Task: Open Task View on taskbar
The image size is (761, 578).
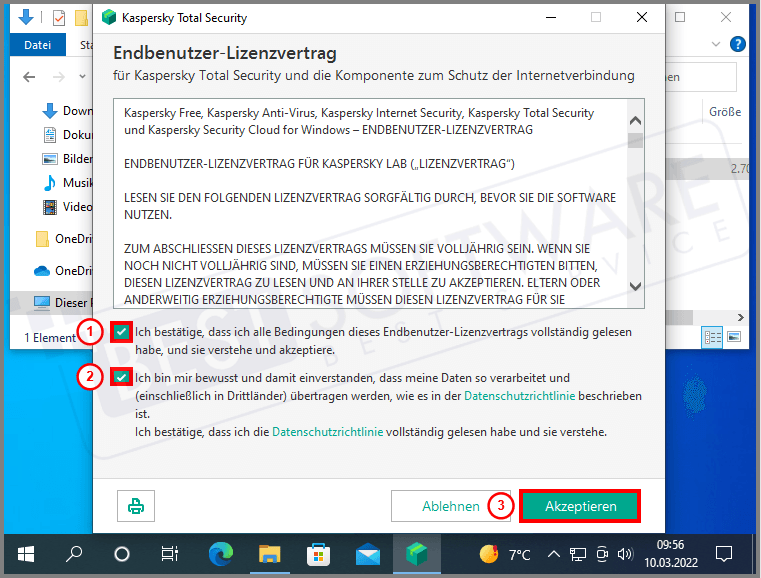Action: [169, 554]
